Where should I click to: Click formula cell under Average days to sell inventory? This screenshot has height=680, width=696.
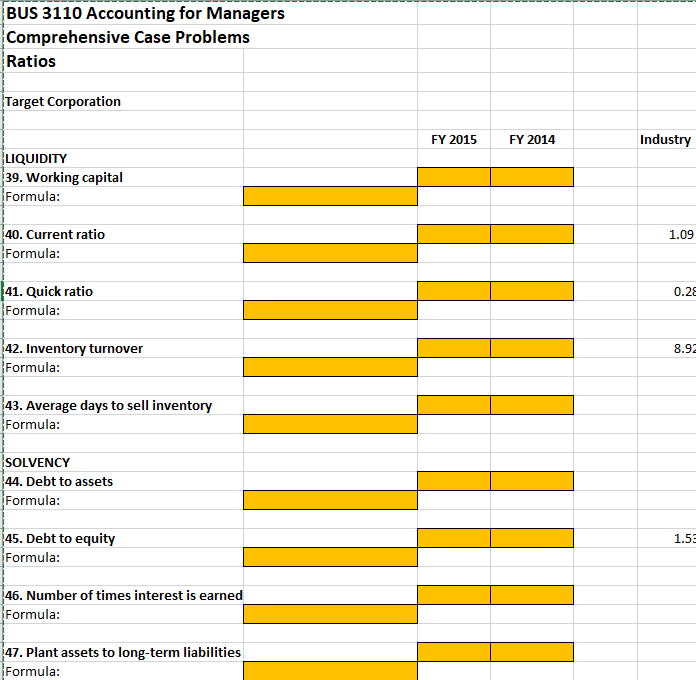(330, 424)
